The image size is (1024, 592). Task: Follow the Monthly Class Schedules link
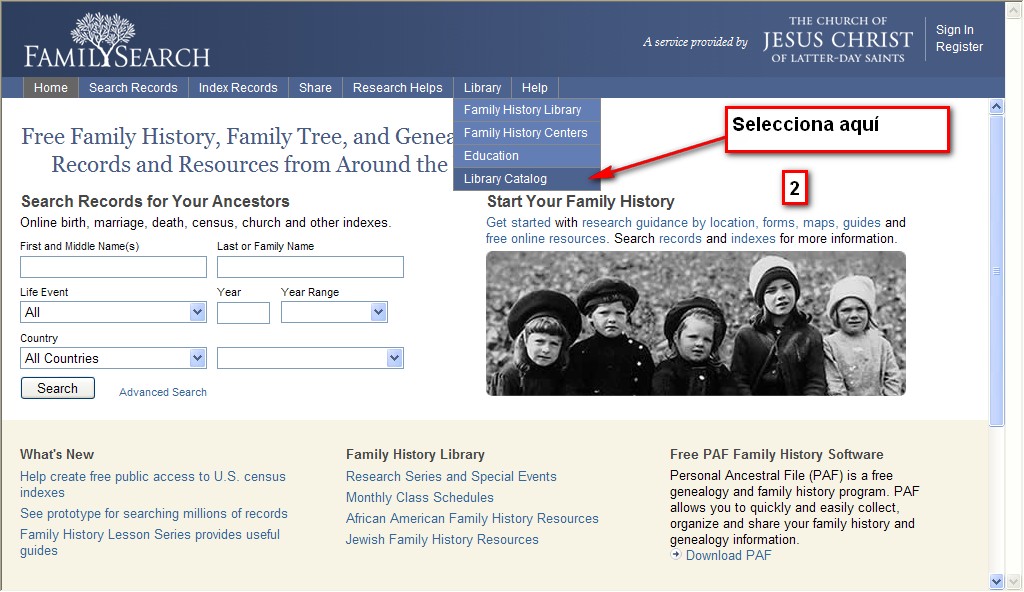click(x=419, y=498)
